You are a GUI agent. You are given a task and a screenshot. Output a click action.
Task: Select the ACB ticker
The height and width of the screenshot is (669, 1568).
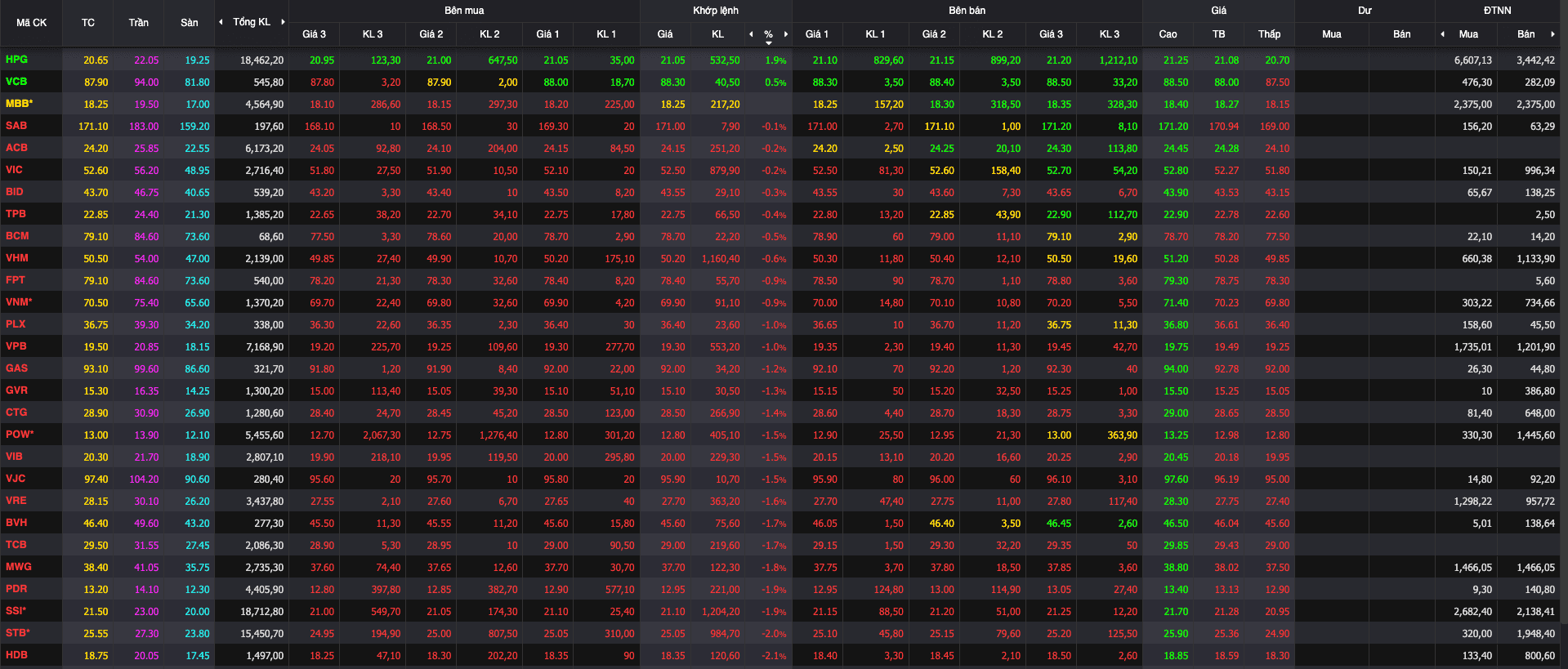pos(16,148)
